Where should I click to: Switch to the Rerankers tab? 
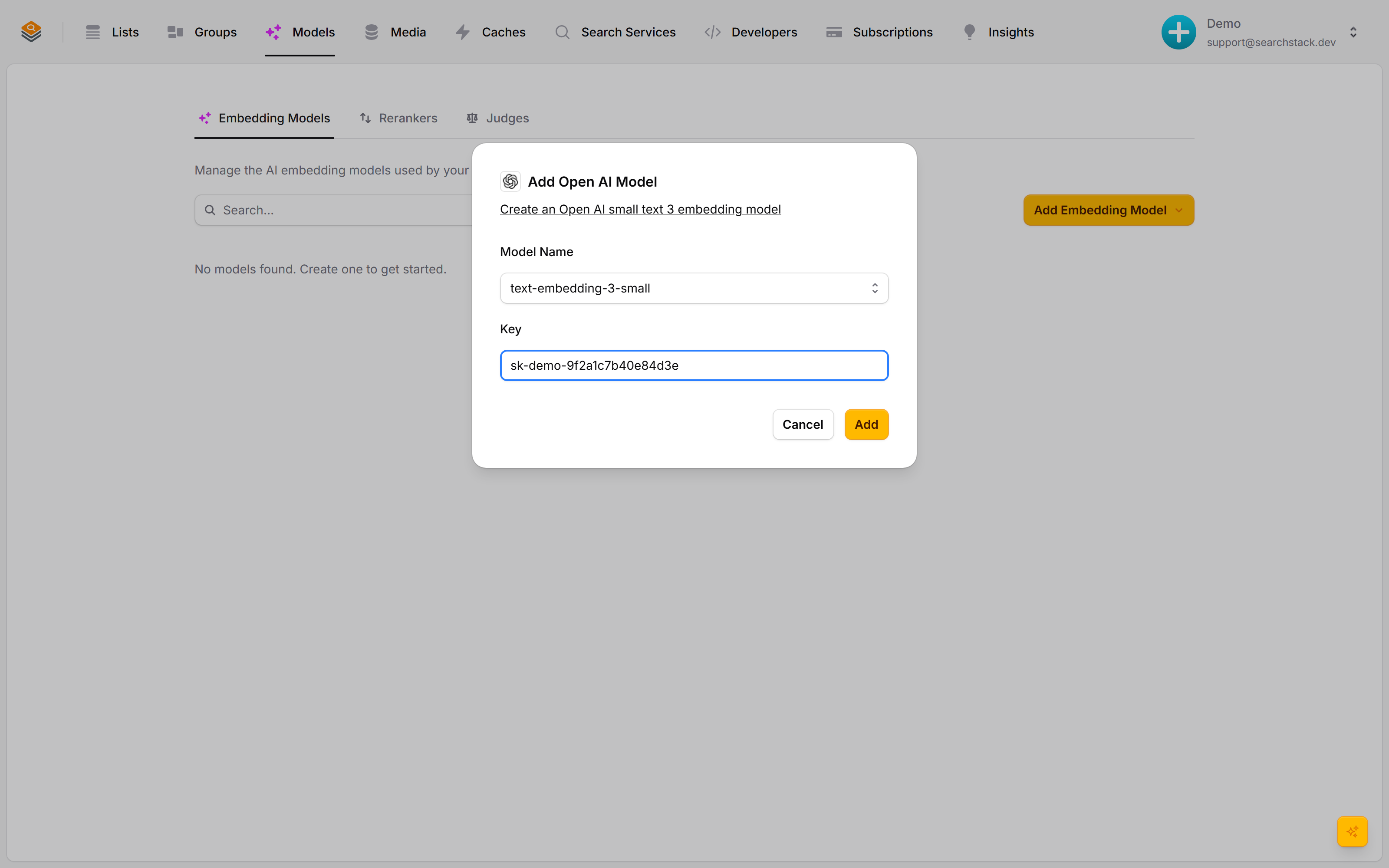(398, 118)
